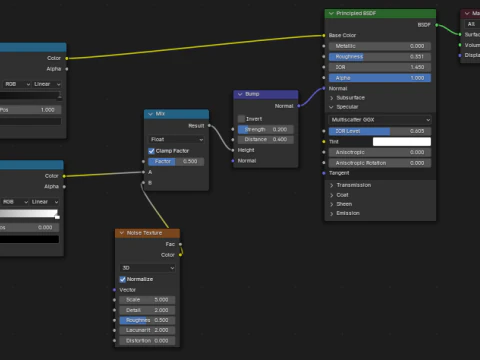Click the Distortion field in Noise Texture
The height and width of the screenshot is (360, 480).
pyautogui.click(x=147, y=341)
